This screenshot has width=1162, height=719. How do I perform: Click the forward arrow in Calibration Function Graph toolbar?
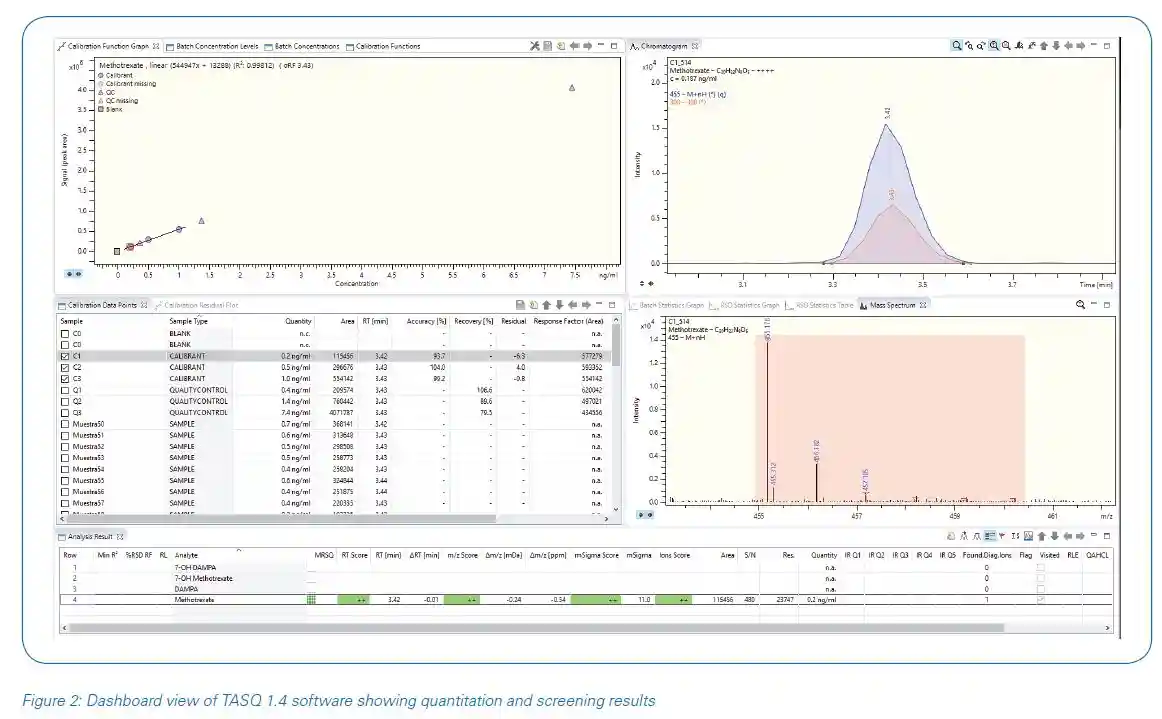pyautogui.click(x=587, y=46)
